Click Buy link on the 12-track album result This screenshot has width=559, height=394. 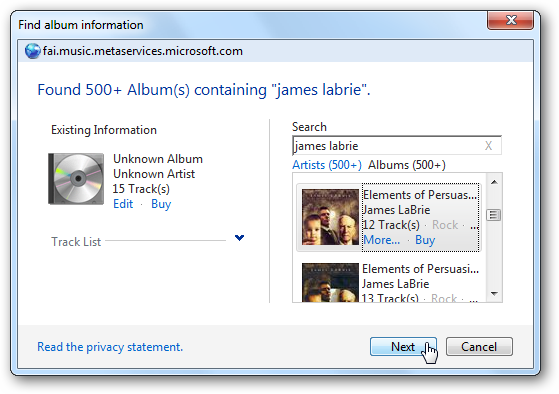point(425,240)
